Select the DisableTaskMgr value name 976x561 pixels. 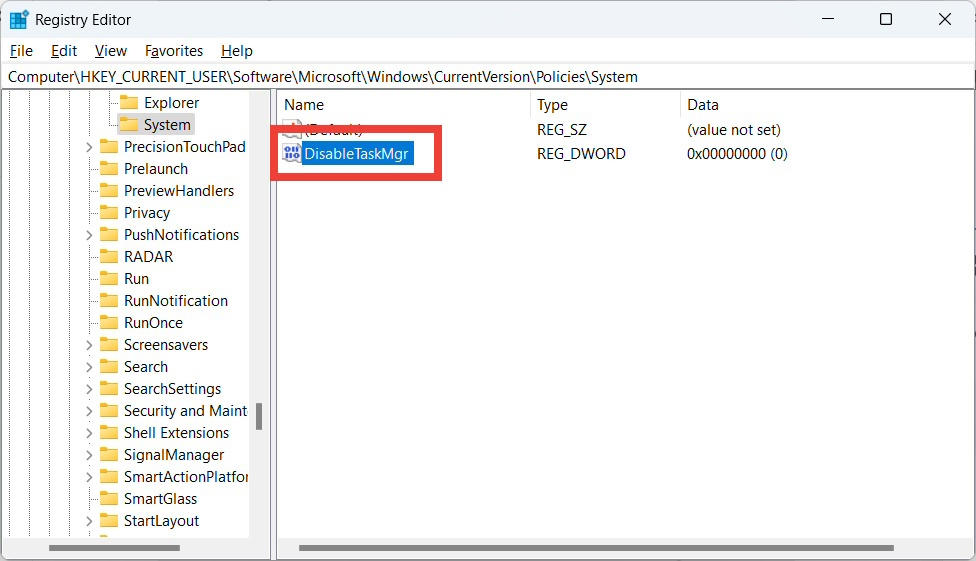[x=356, y=154]
